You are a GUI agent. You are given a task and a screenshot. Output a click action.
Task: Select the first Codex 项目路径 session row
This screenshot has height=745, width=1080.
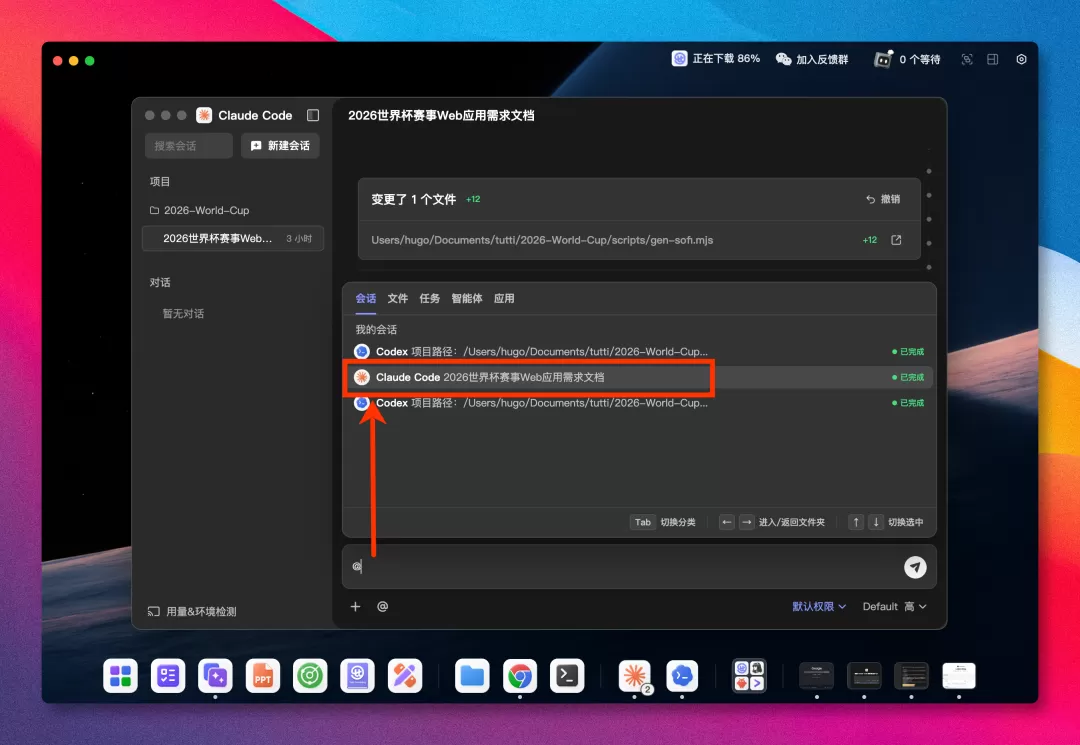click(x=638, y=351)
